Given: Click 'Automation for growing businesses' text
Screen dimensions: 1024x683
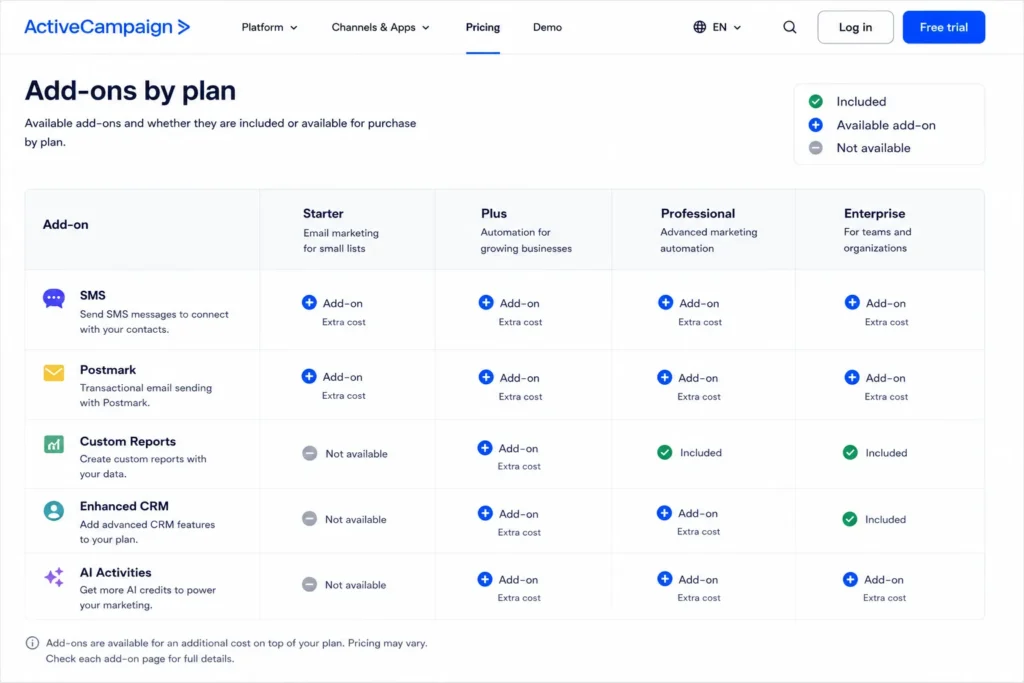Looking at the screenshot, I should (x=526, y=240).
